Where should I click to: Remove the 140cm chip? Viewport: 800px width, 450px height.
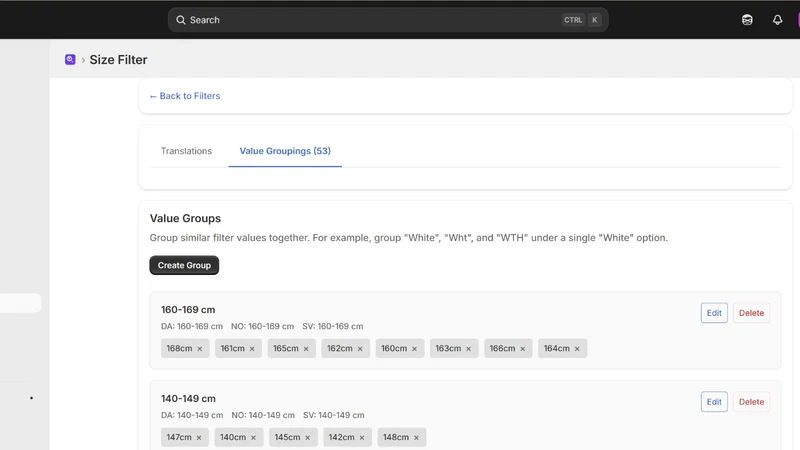254,438
